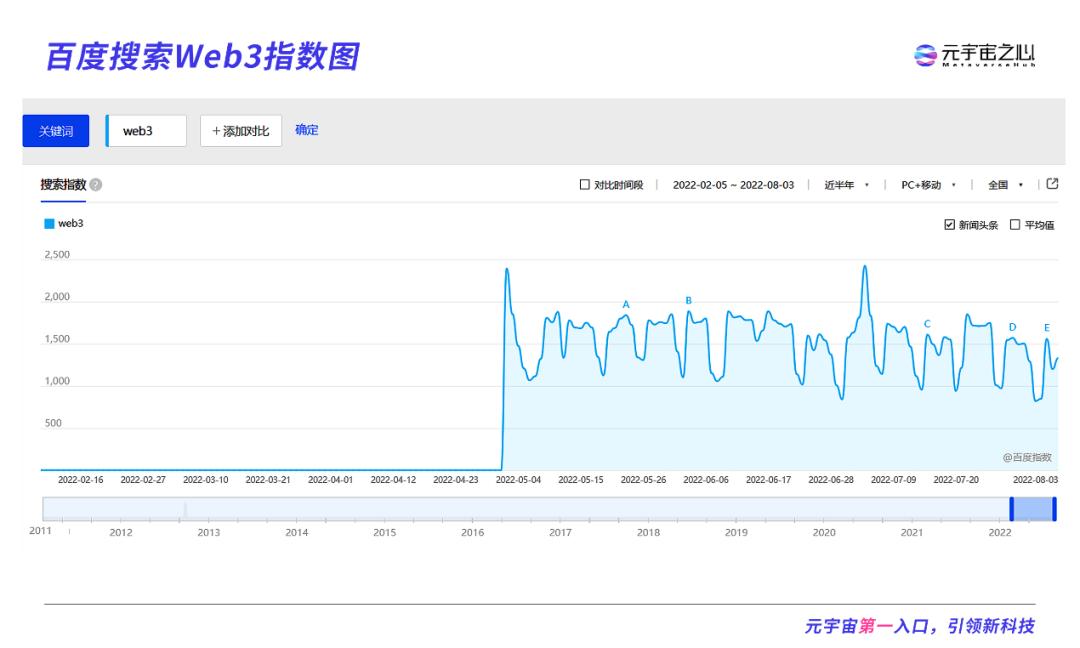Click the right handle of timeline range slider
Viewport: 1080px width, 648px height.
[x=1055, y=509]
